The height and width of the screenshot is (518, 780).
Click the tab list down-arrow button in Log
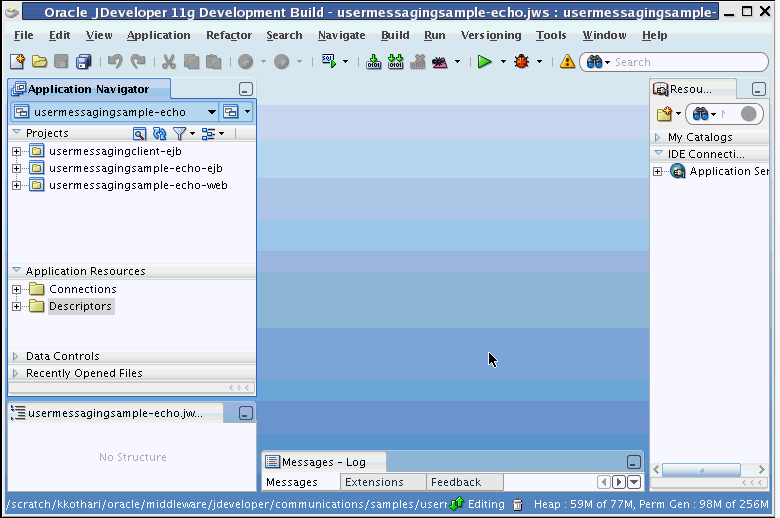pyautogui.click(x=634, y=482)
